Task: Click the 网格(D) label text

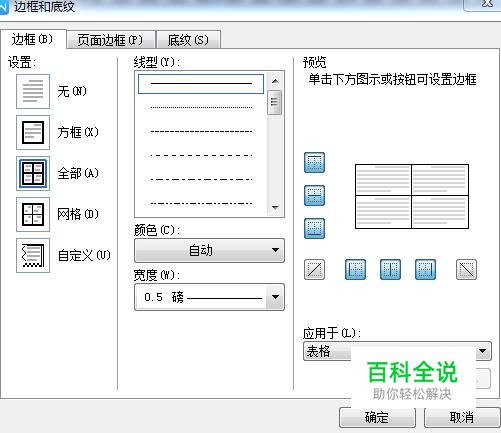Action: (78, 214)
